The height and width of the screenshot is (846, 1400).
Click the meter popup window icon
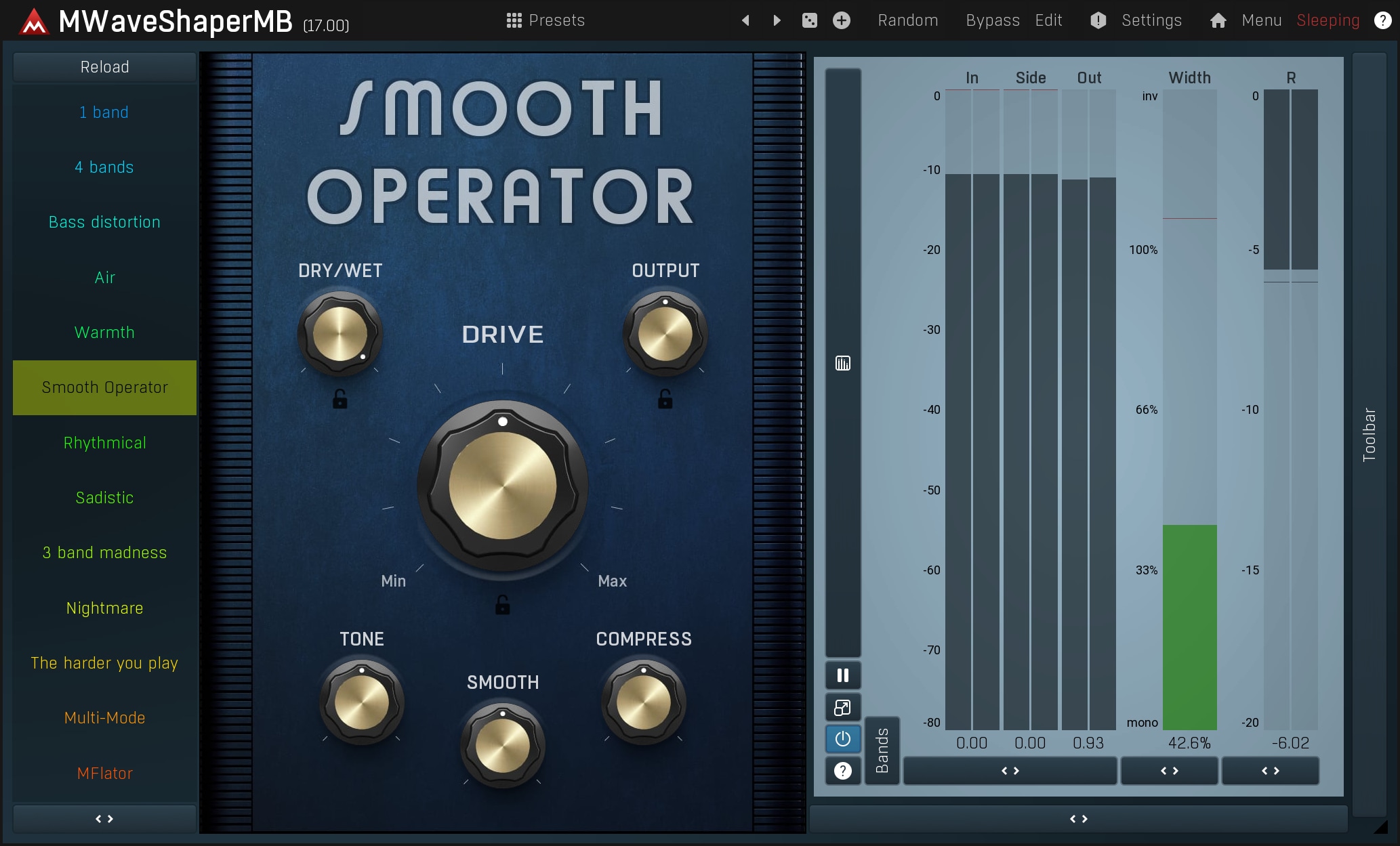point(842,708)
